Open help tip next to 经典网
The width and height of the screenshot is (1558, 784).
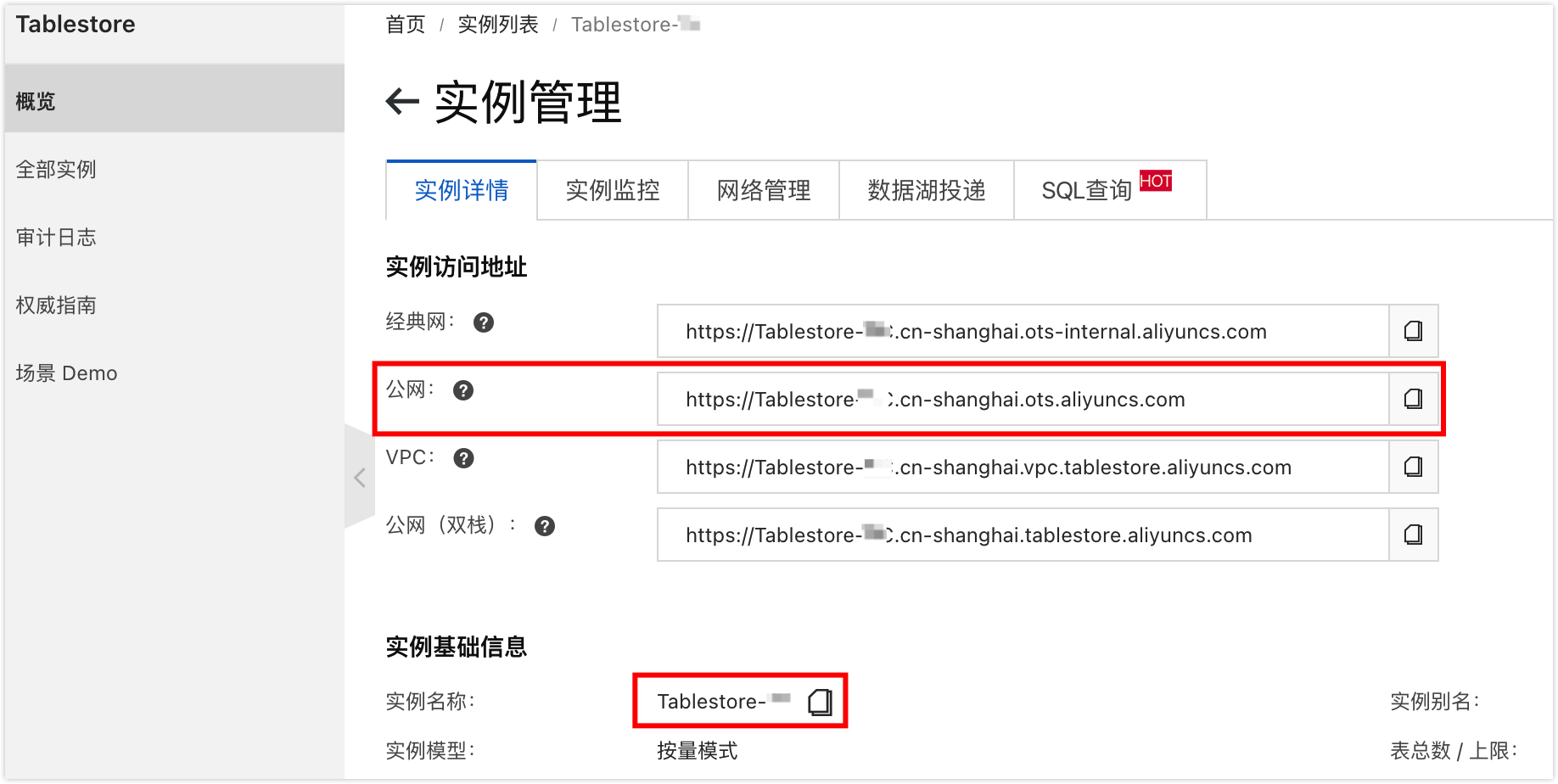pyautogui.click(x=483, y=322)
